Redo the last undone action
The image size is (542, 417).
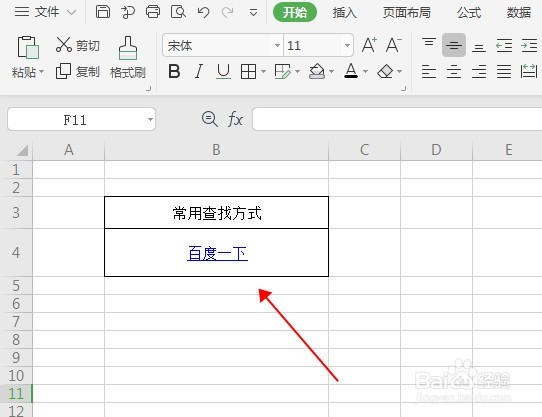(x=228, y=12)
